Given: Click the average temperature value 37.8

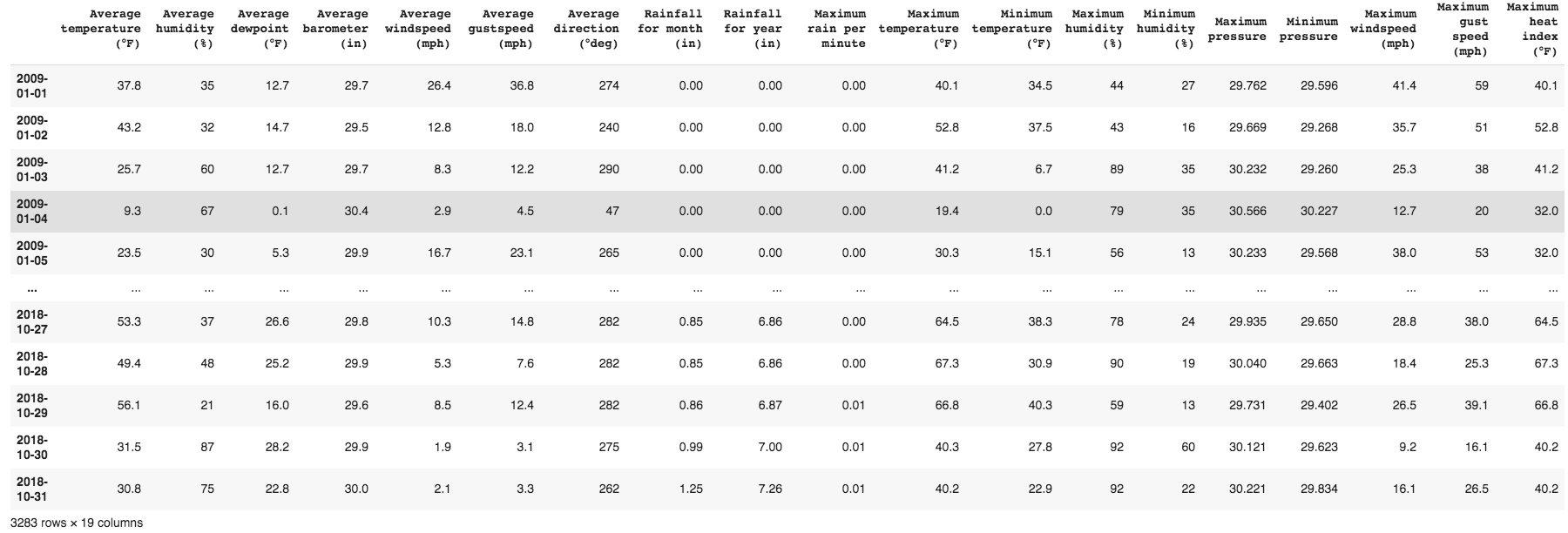Looking at the screenshot, I should click(x=129, y=85).
